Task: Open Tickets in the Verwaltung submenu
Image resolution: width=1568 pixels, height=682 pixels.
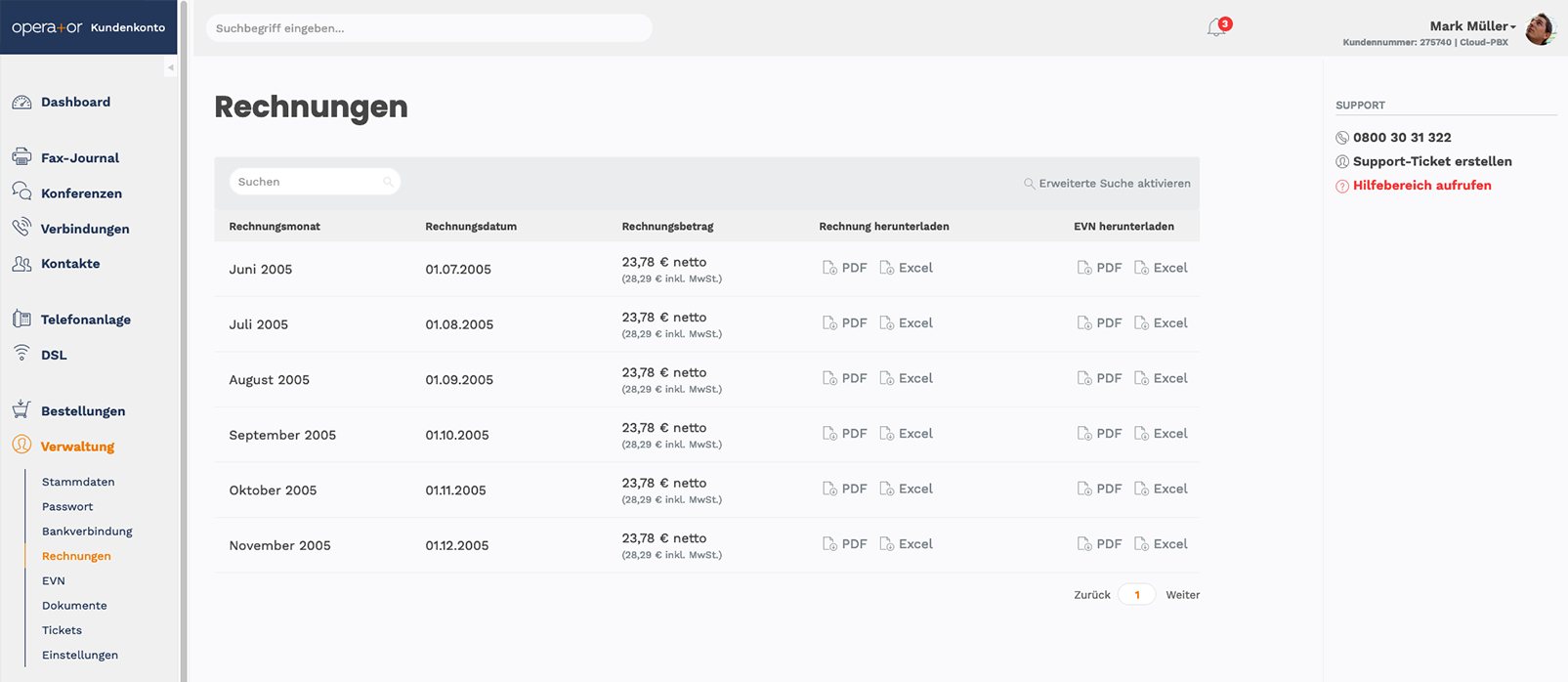Action: coord(62,630)
